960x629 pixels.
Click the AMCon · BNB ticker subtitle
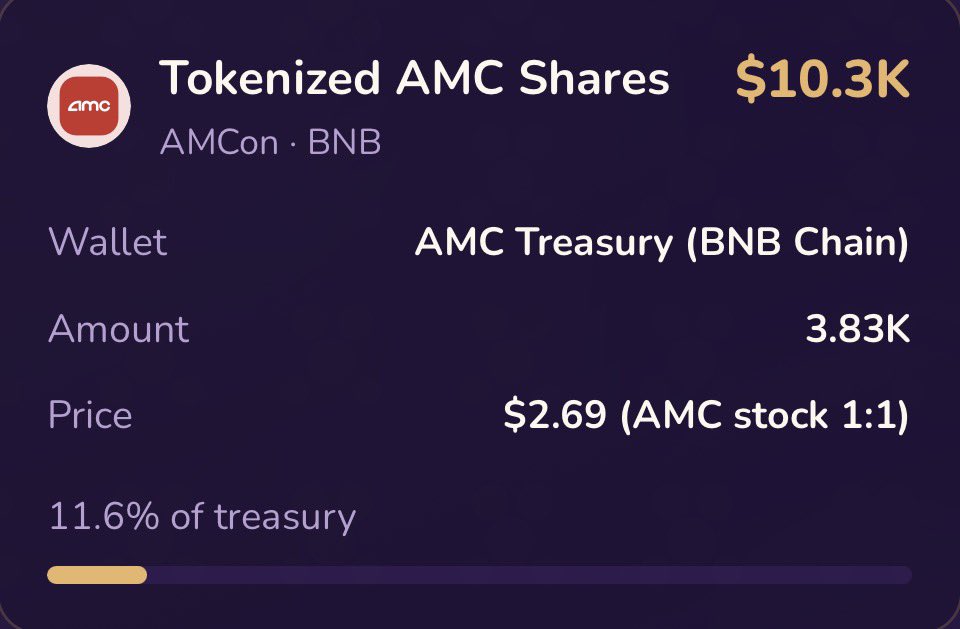pyautogui.click(x=271, y=142)
